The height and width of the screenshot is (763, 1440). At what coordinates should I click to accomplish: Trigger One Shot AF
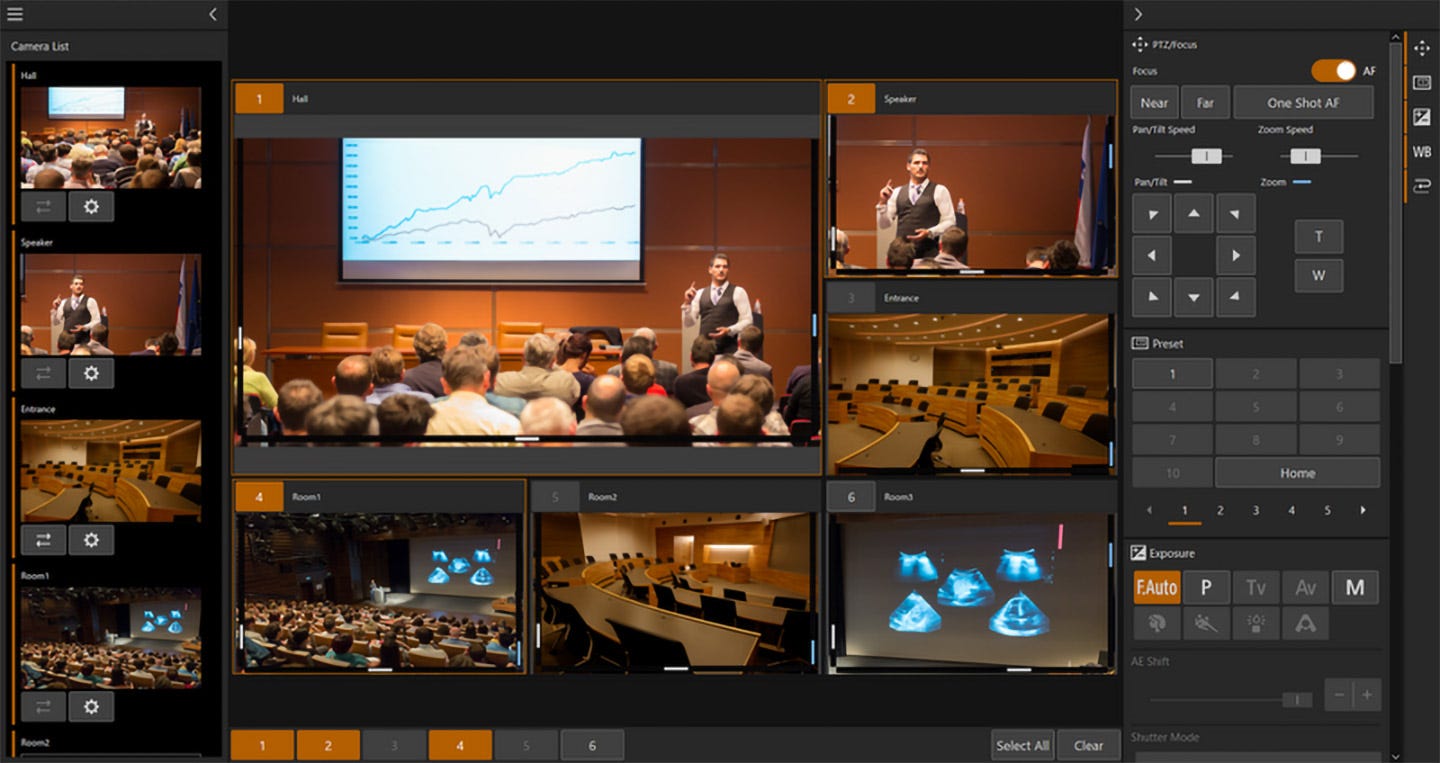click(x=1303, y=102)
